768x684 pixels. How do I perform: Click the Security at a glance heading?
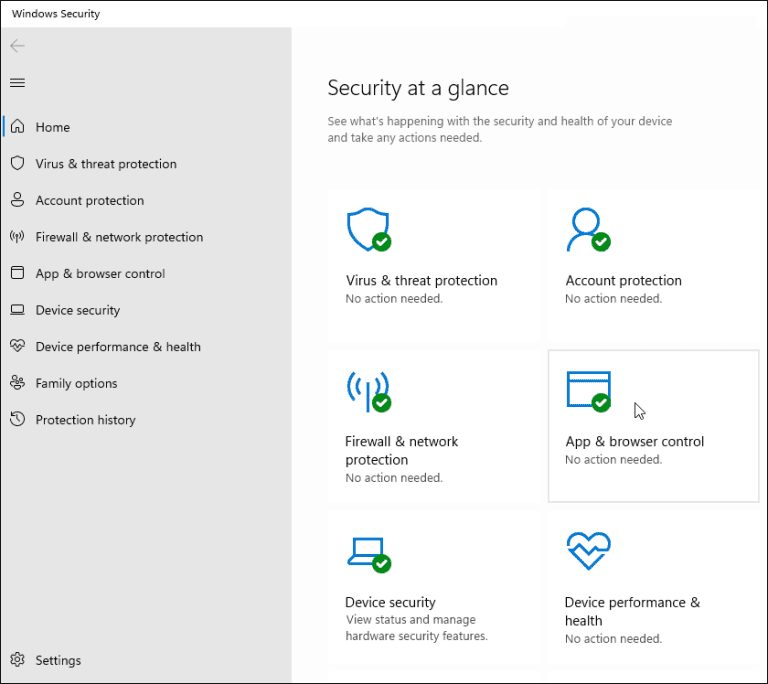[x=418, y=88]
